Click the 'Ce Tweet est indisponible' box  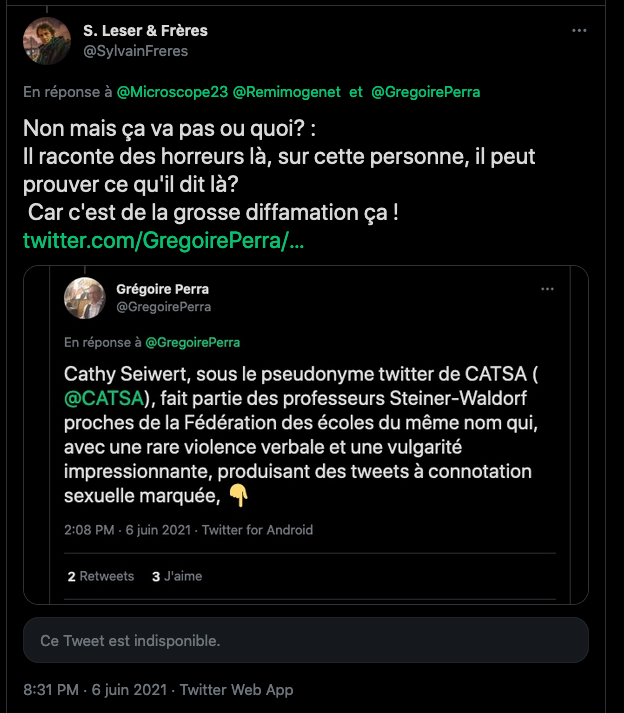pyautogui.click(x=306, y=640)
